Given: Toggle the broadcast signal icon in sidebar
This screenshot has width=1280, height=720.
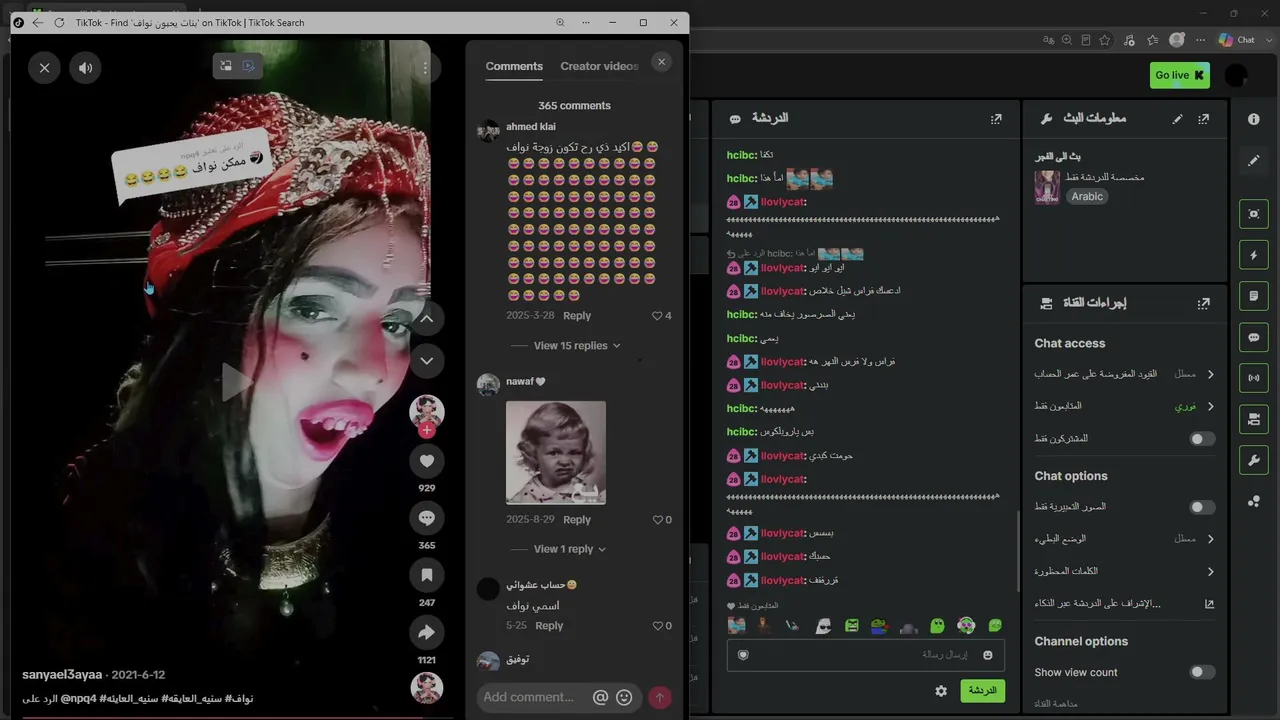Looking at the screenshot, I should coord(1254,378).
